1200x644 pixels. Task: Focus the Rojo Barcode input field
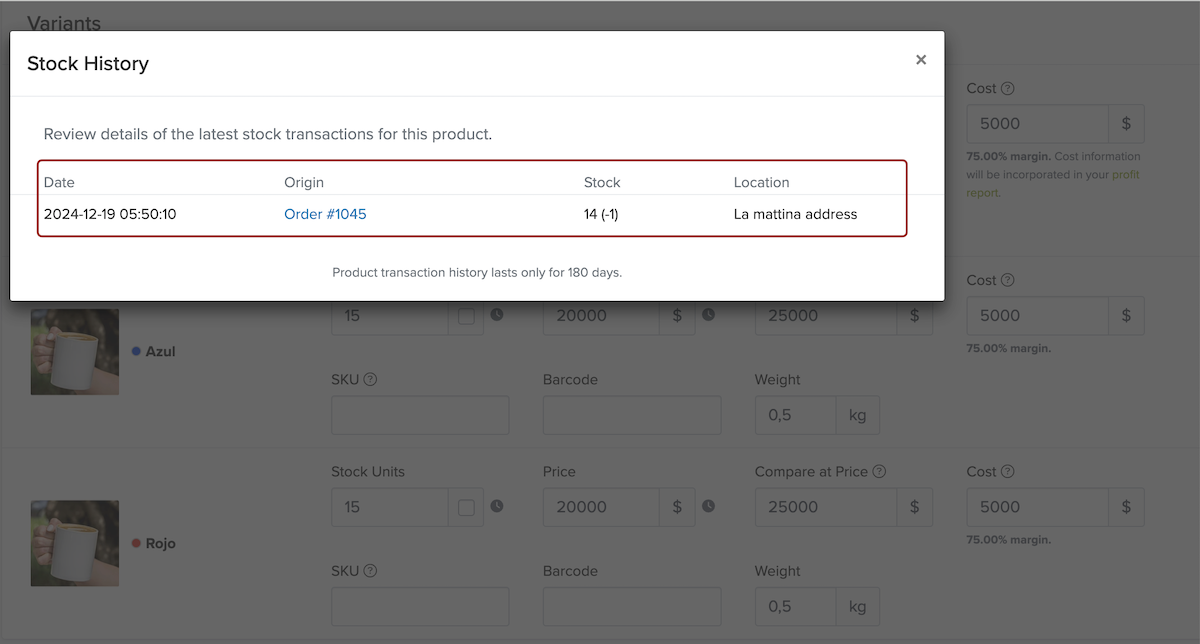(x=632, y=607)
